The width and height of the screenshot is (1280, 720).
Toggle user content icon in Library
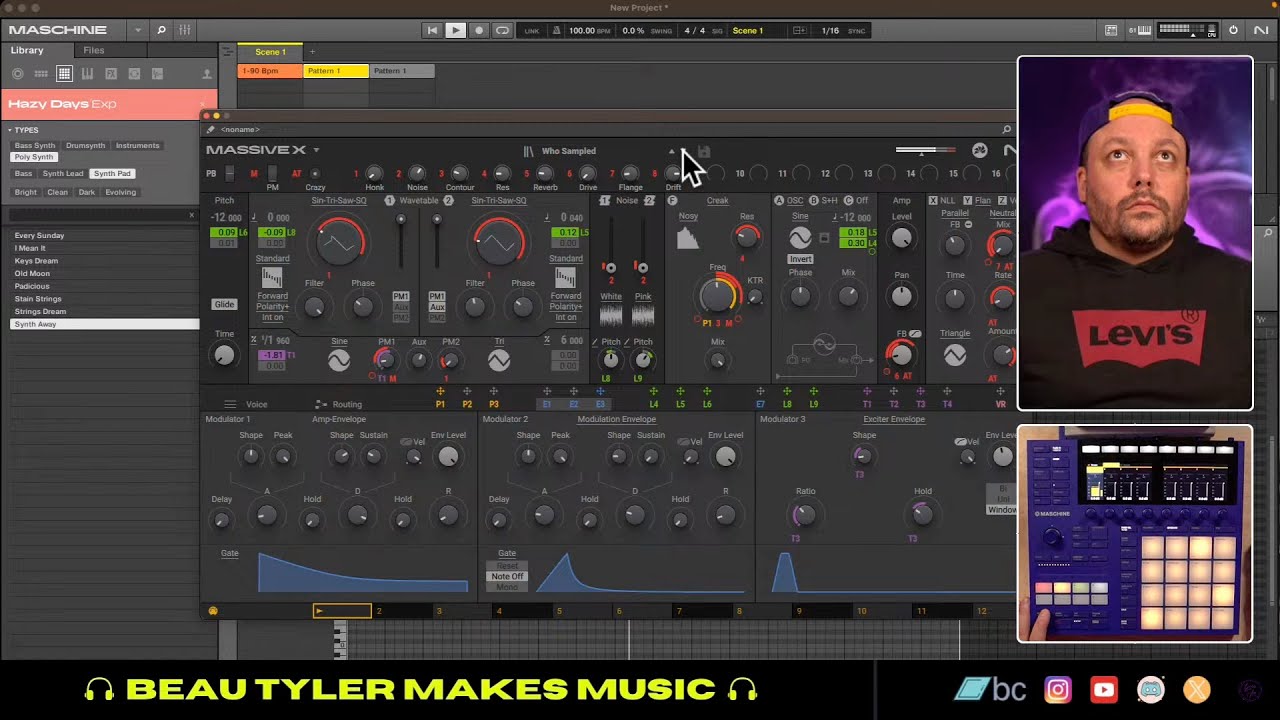(207, 74)
